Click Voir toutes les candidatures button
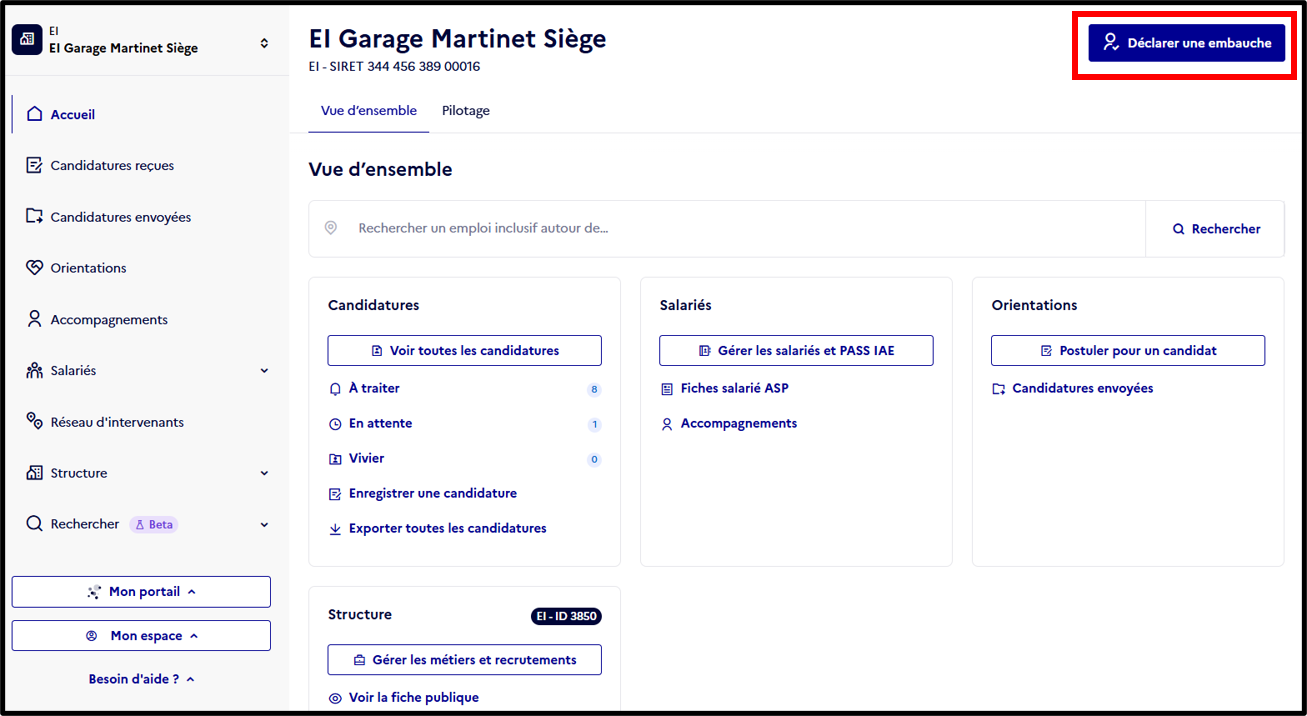This screenshot has width=1307, height=716. [x=465, y=351]
